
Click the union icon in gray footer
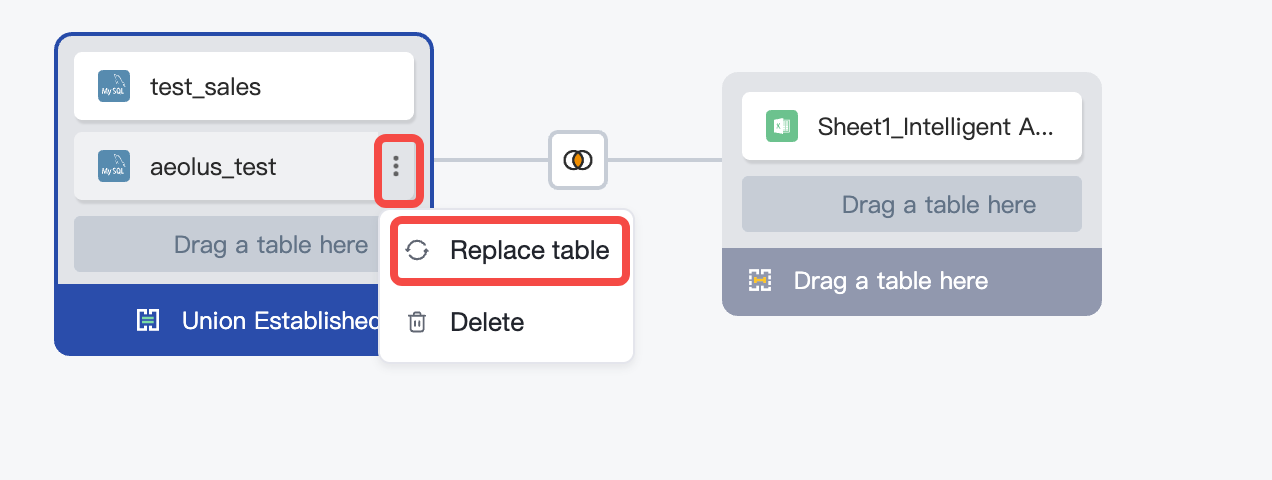760,281
